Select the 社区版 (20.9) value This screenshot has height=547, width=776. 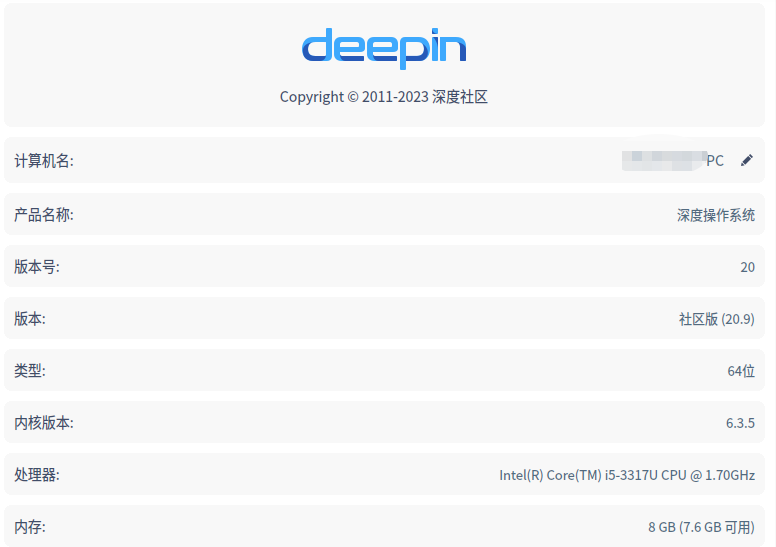[717, 319]
